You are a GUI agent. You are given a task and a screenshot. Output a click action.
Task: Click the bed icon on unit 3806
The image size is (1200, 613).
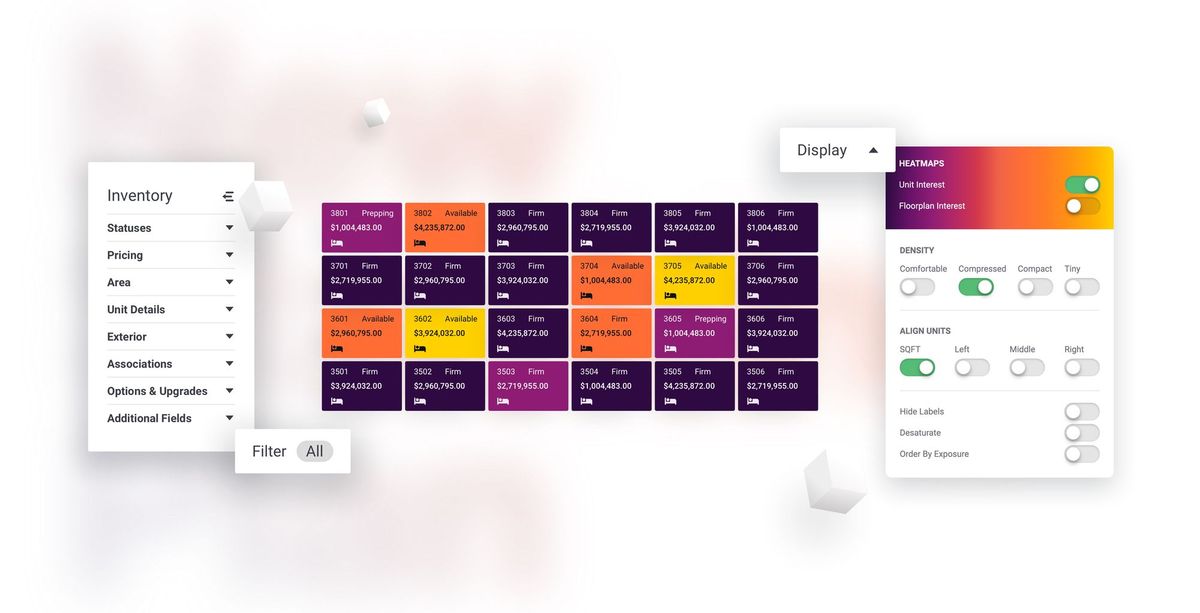pyautogui.click(x=754, y=240)
